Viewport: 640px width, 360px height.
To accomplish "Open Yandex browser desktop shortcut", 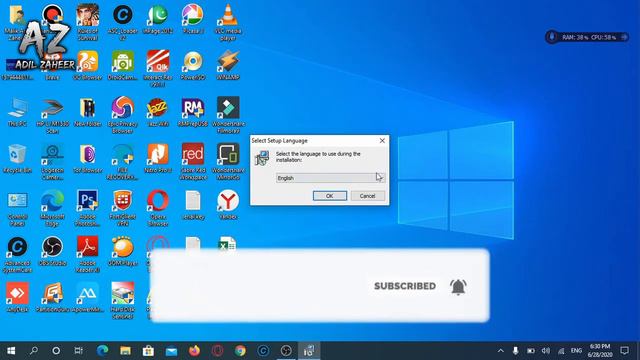I will [x=228, y=205].
